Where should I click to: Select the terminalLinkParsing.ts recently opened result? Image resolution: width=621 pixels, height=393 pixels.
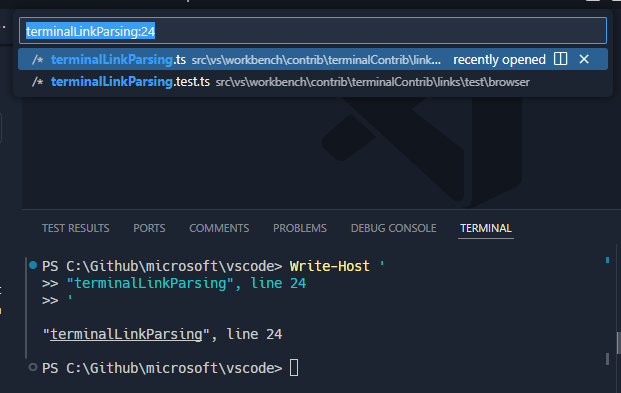(313, 59)
